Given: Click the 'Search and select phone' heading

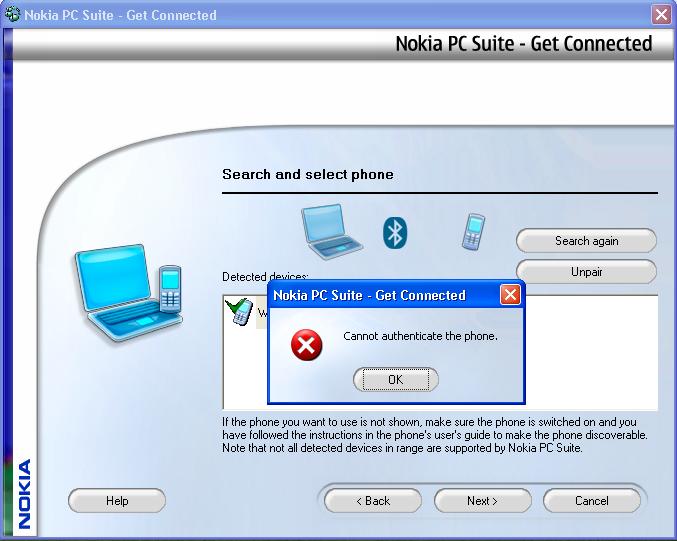Looking at the screenshot, I should [x=308, y=174].
